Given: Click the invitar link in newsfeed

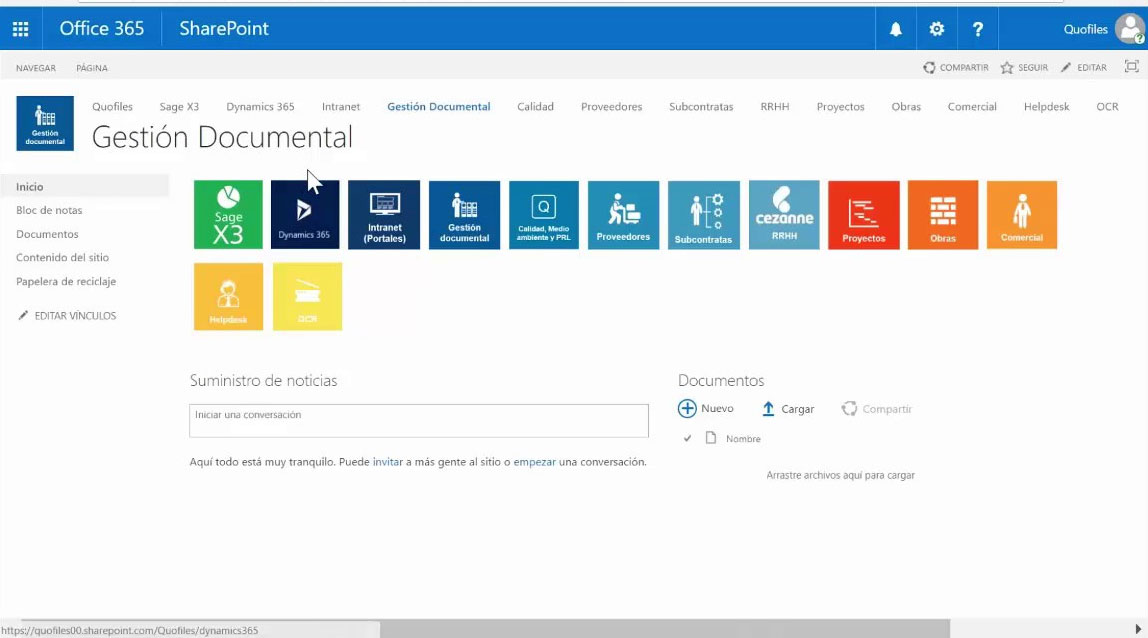Looking at the screenshot, I should [387, 462].
